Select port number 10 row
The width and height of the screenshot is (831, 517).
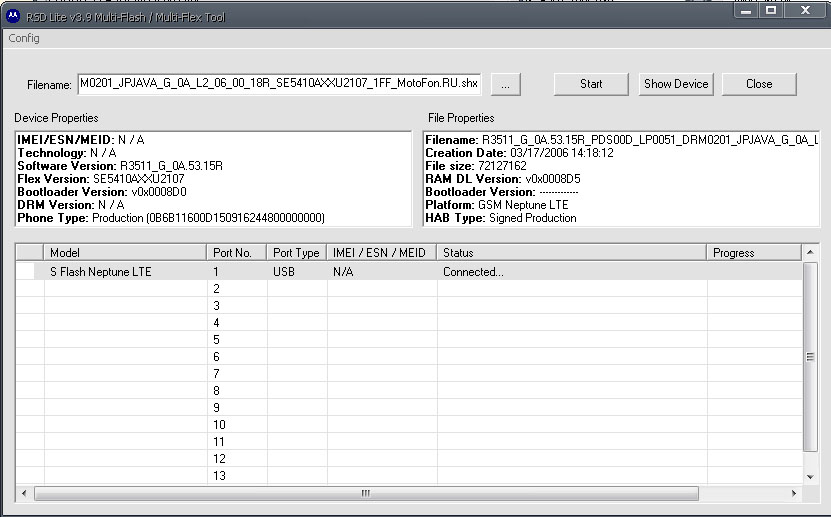pos(409,424)
